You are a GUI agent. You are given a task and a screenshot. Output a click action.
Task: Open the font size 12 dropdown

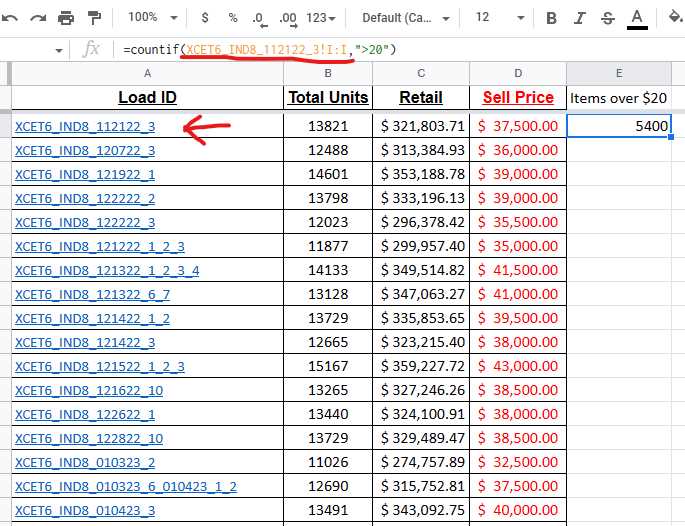(x=500, y=17)
